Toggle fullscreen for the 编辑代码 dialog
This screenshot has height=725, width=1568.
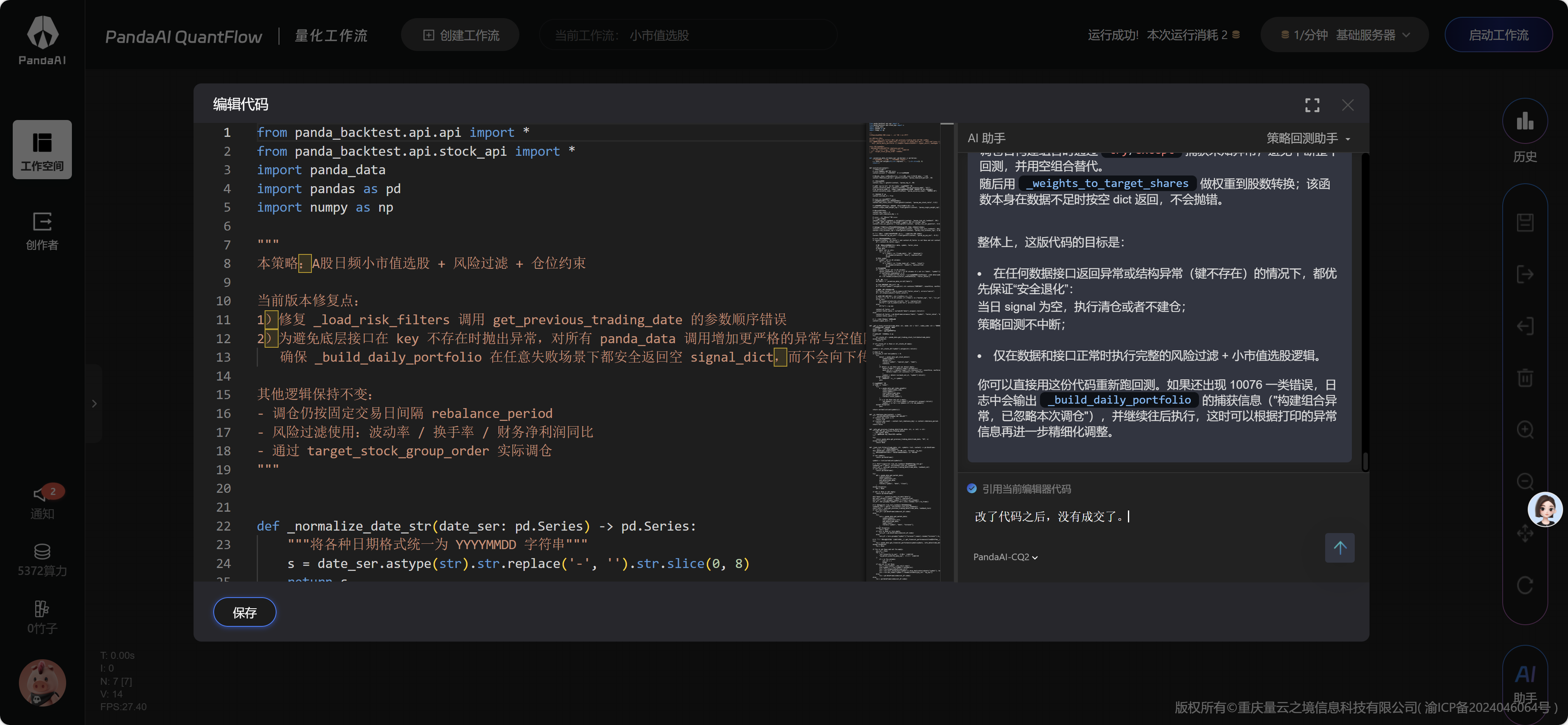coord(1312,105)
